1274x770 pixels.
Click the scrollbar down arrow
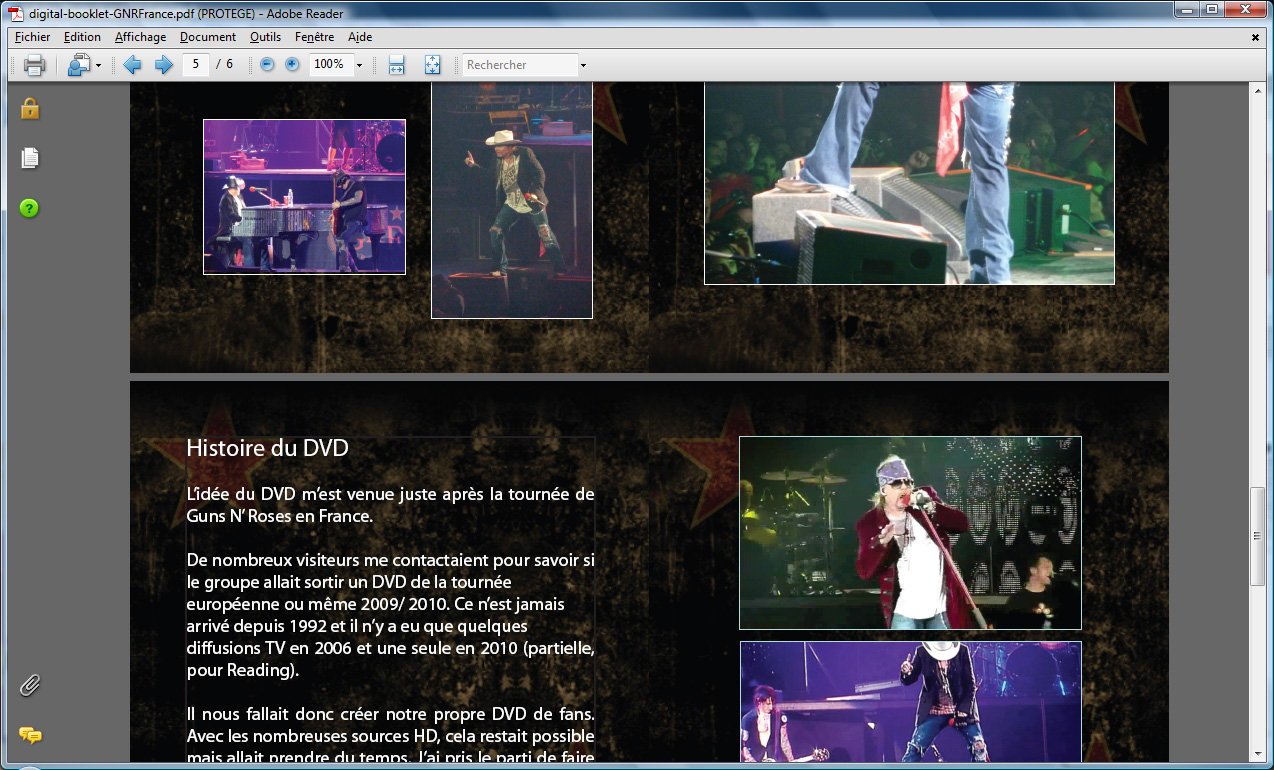click(x=1258, y=754)
